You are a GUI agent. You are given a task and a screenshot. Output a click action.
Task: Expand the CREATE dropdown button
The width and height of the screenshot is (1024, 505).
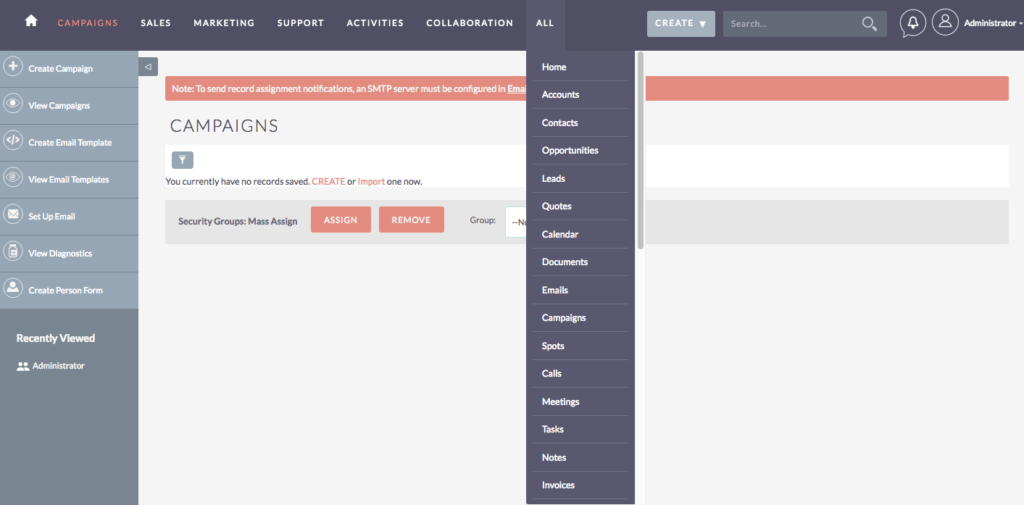click(x=680, y=23)
